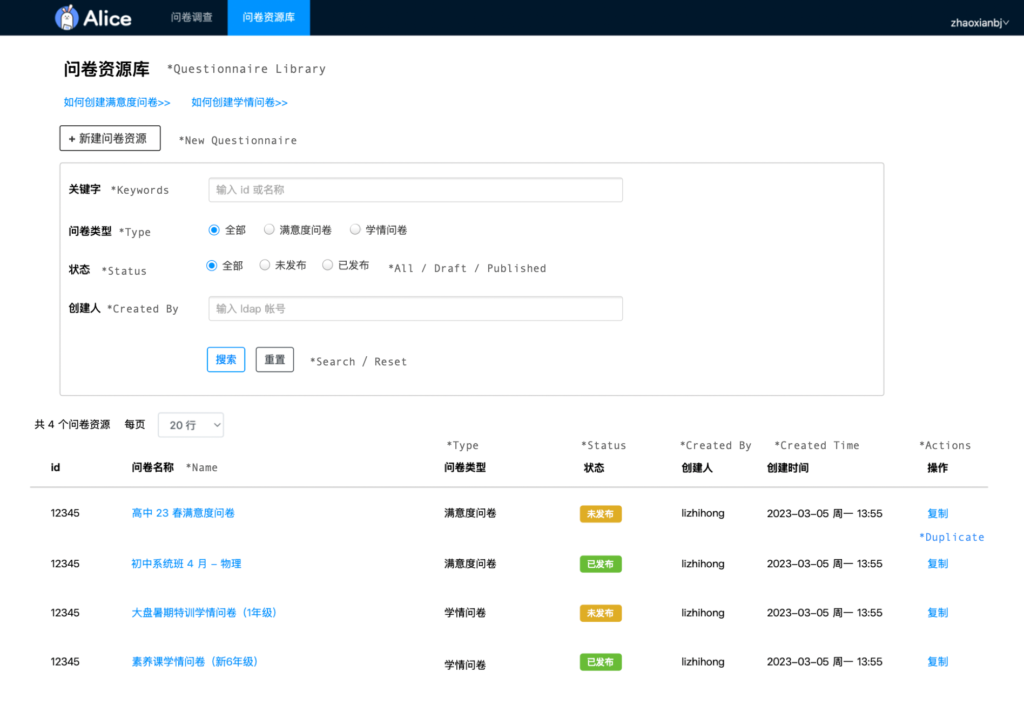Viewport: 1024px width, 706px height.
Task: Open 如何创建学情问卷 help link
Action: (x=239, y=103)
